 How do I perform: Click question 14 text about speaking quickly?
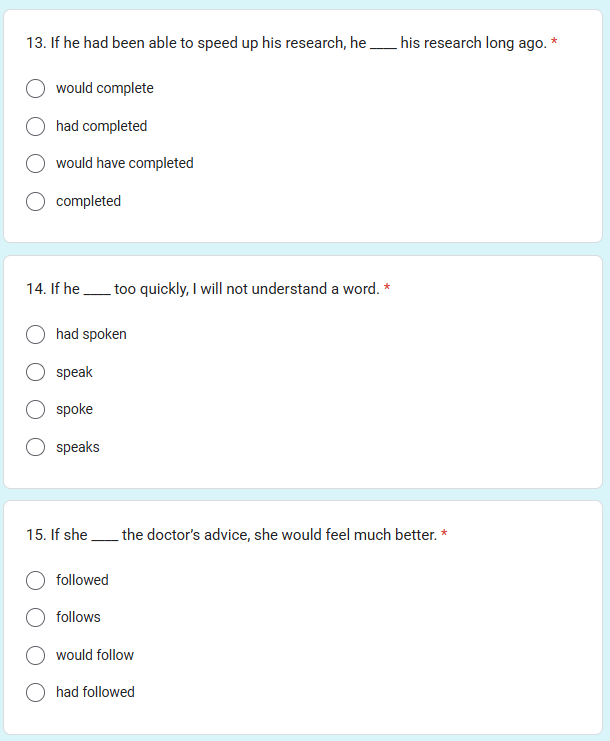[203, 289]
